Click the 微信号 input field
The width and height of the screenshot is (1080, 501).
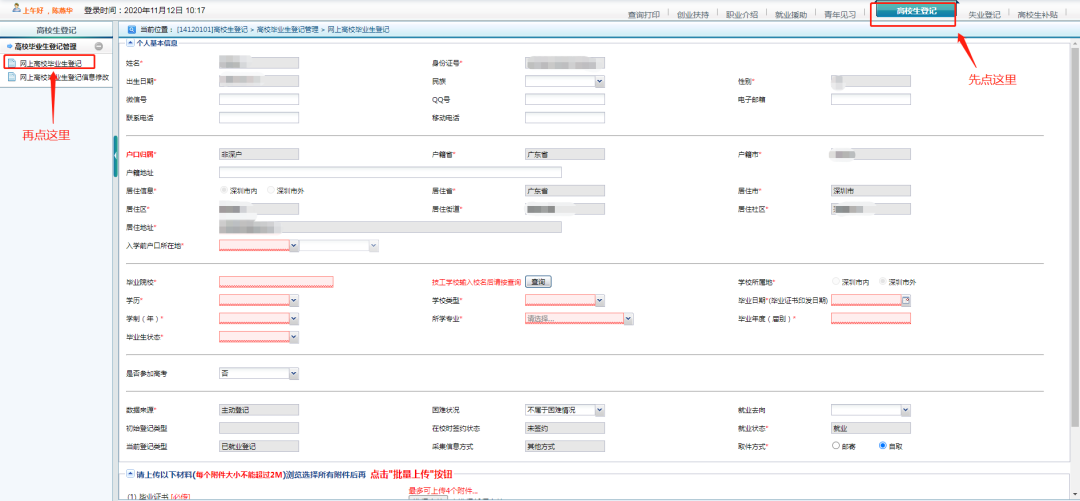[x=259, y=99]
